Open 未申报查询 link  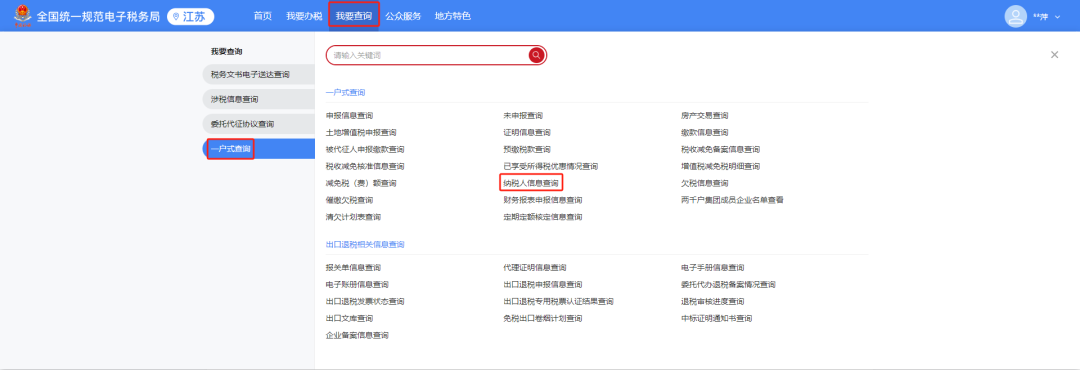coord(523,115)
